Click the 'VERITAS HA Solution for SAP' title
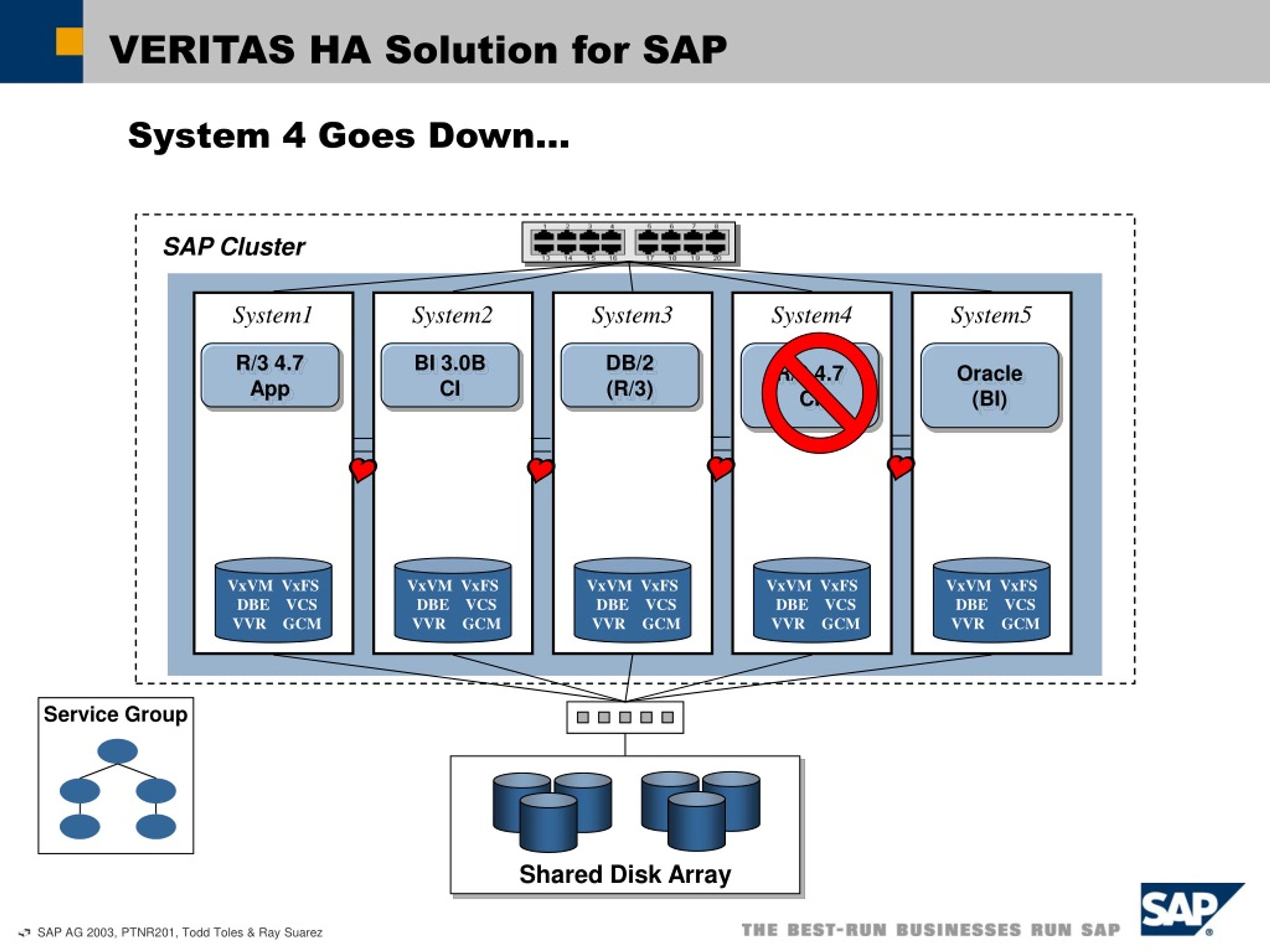Image resolution: width=1270 pixels, height=952 pixels. click(418, 50)
